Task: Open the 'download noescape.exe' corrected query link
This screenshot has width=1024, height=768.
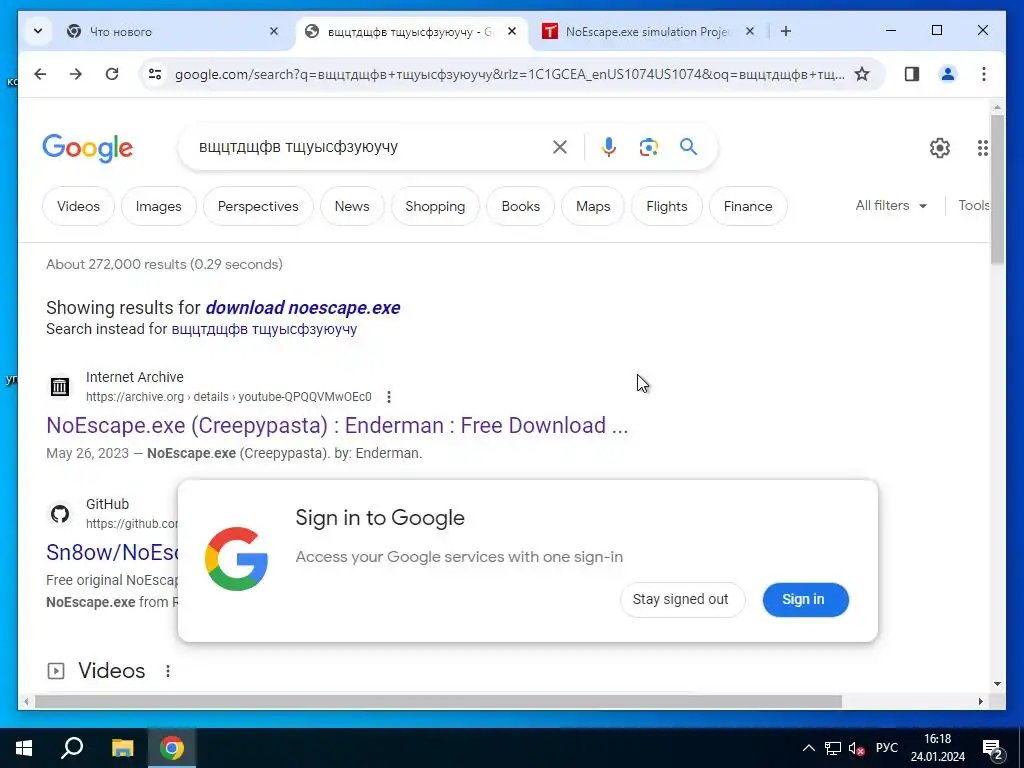Action: [303, 308]
